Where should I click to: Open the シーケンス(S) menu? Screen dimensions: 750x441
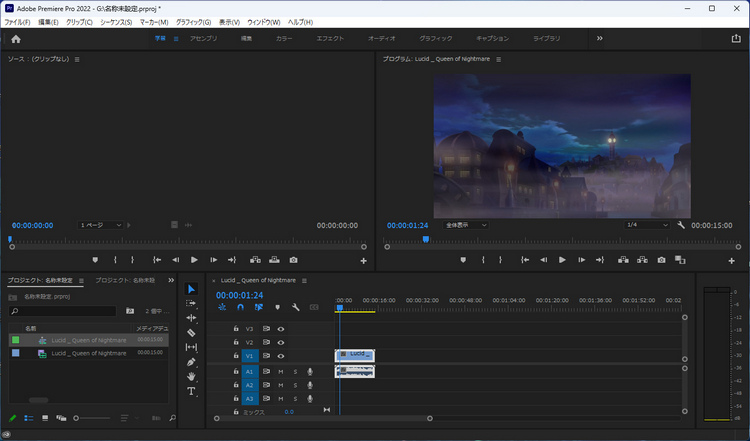[x=116, y=22]
